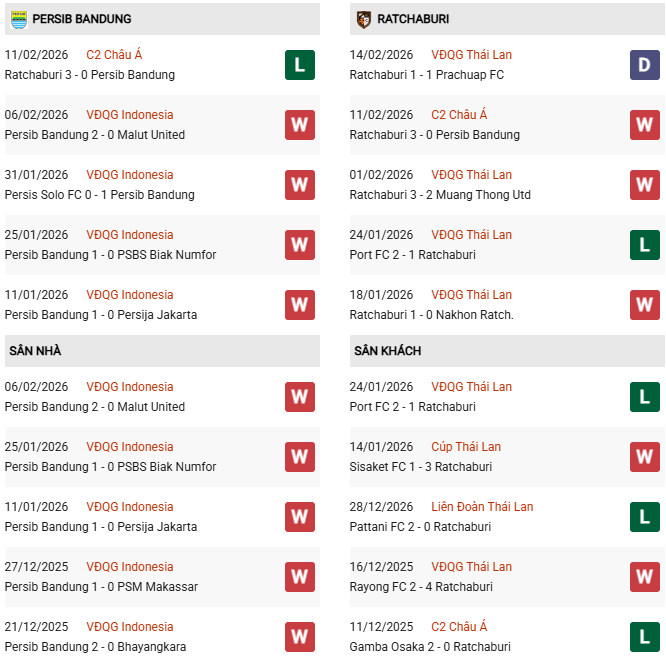
Task: Click the W badge beside Persis Solo match
Action: point(299,185)
